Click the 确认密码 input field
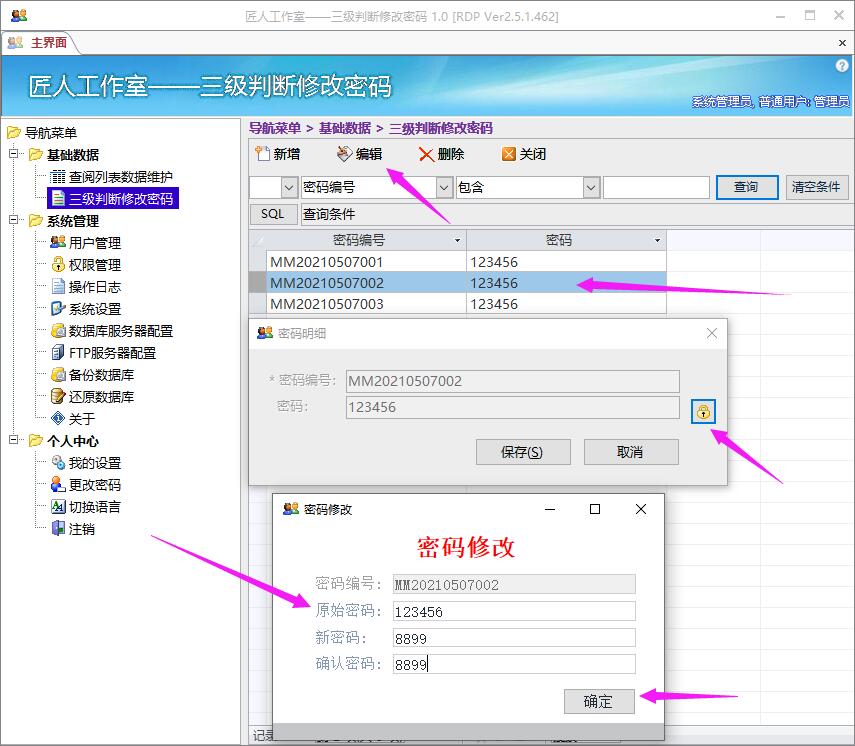This screenshot has width=855, height=746. (x=514, y=664)
